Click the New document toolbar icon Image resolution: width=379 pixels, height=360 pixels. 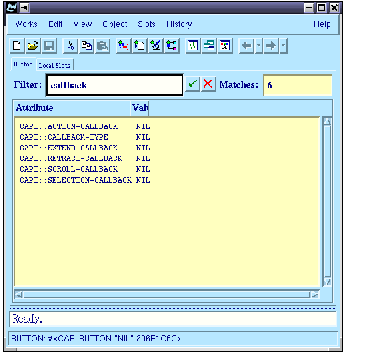(17, 45)
